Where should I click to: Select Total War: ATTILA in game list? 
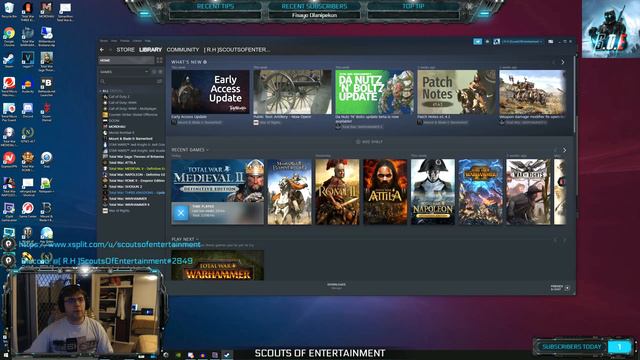(122, 162)
